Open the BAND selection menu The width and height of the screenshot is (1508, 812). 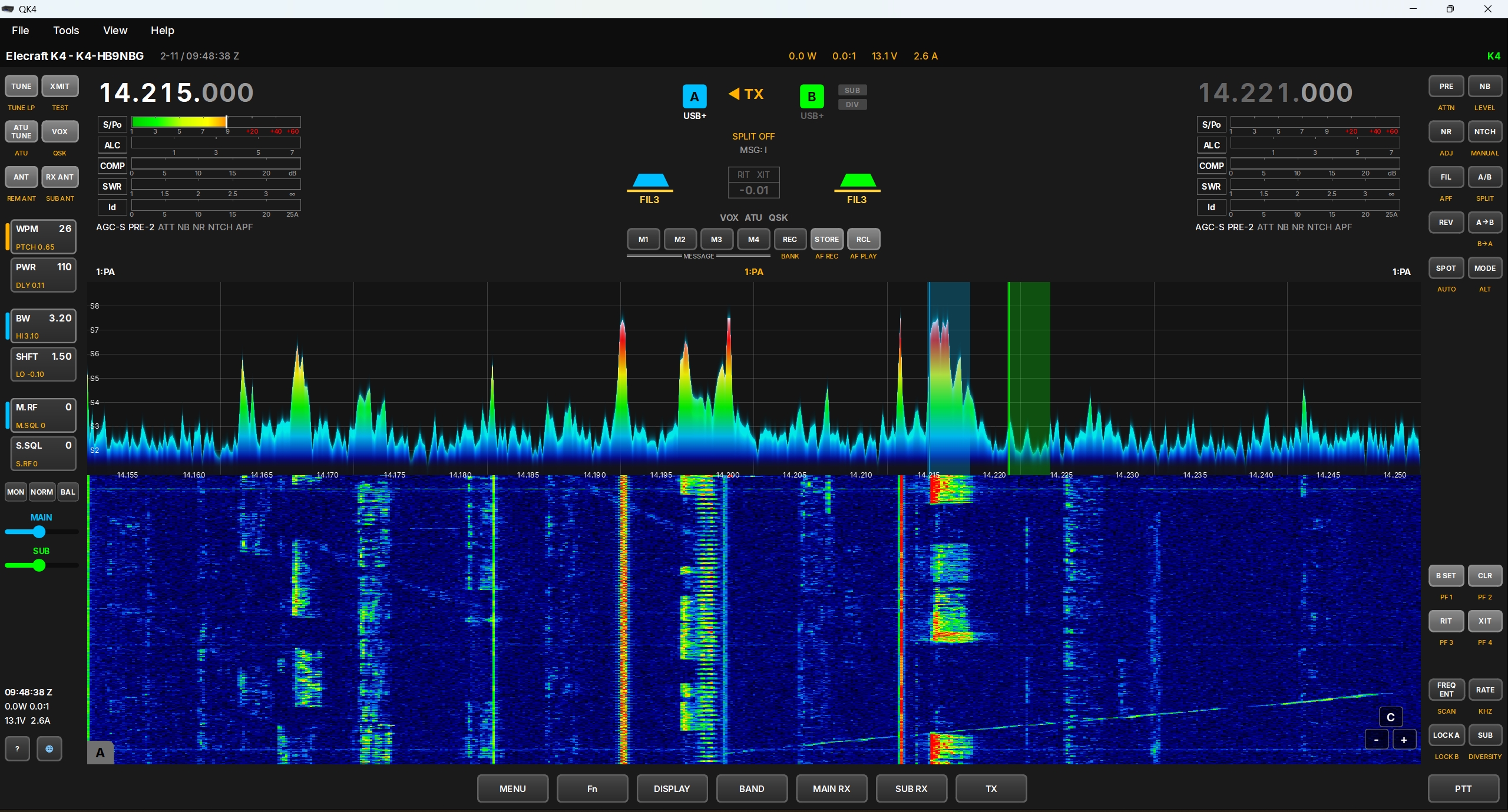pos(752,788)
